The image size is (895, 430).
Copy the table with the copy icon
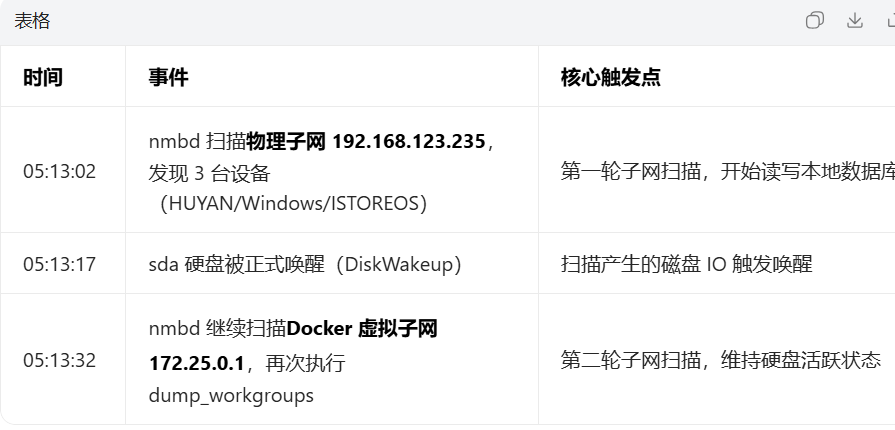tap(815, 21)
